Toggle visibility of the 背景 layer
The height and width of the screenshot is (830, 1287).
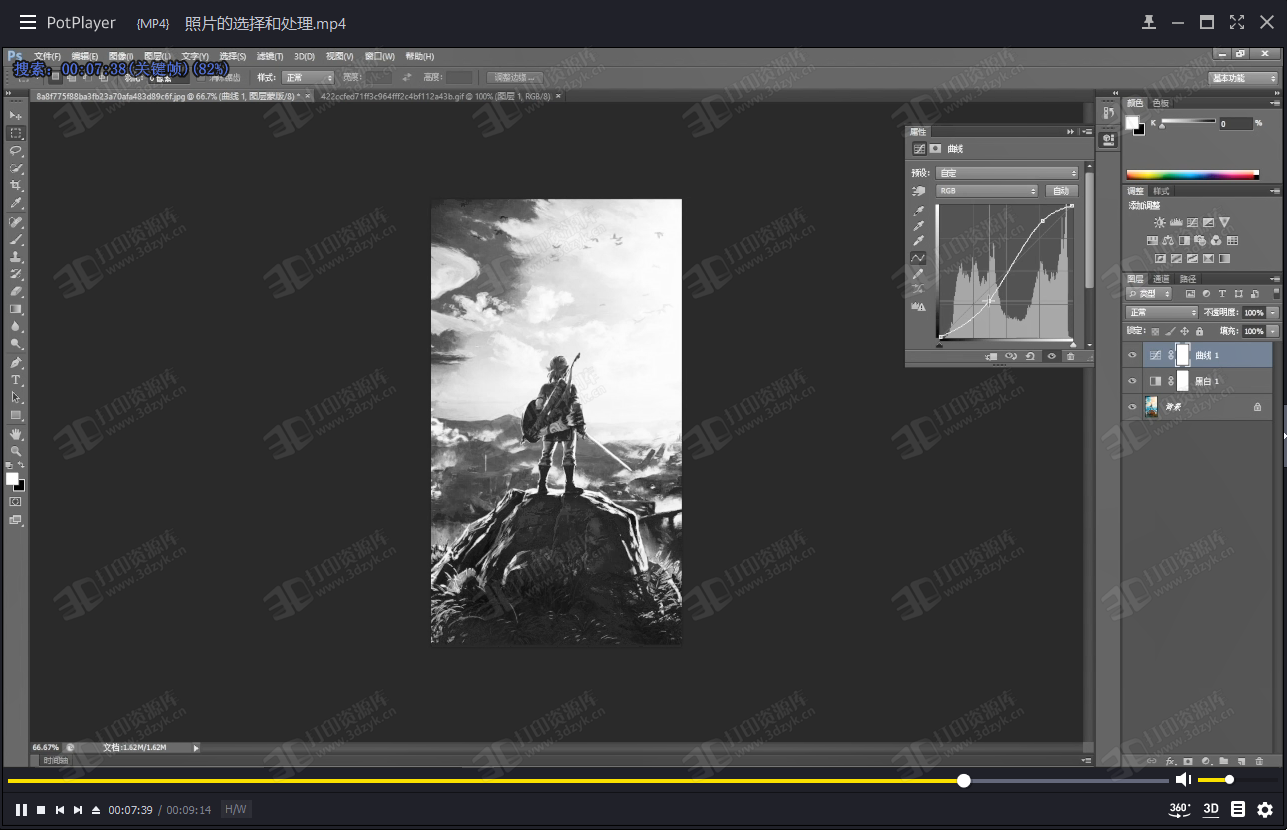click(1132, 407)
